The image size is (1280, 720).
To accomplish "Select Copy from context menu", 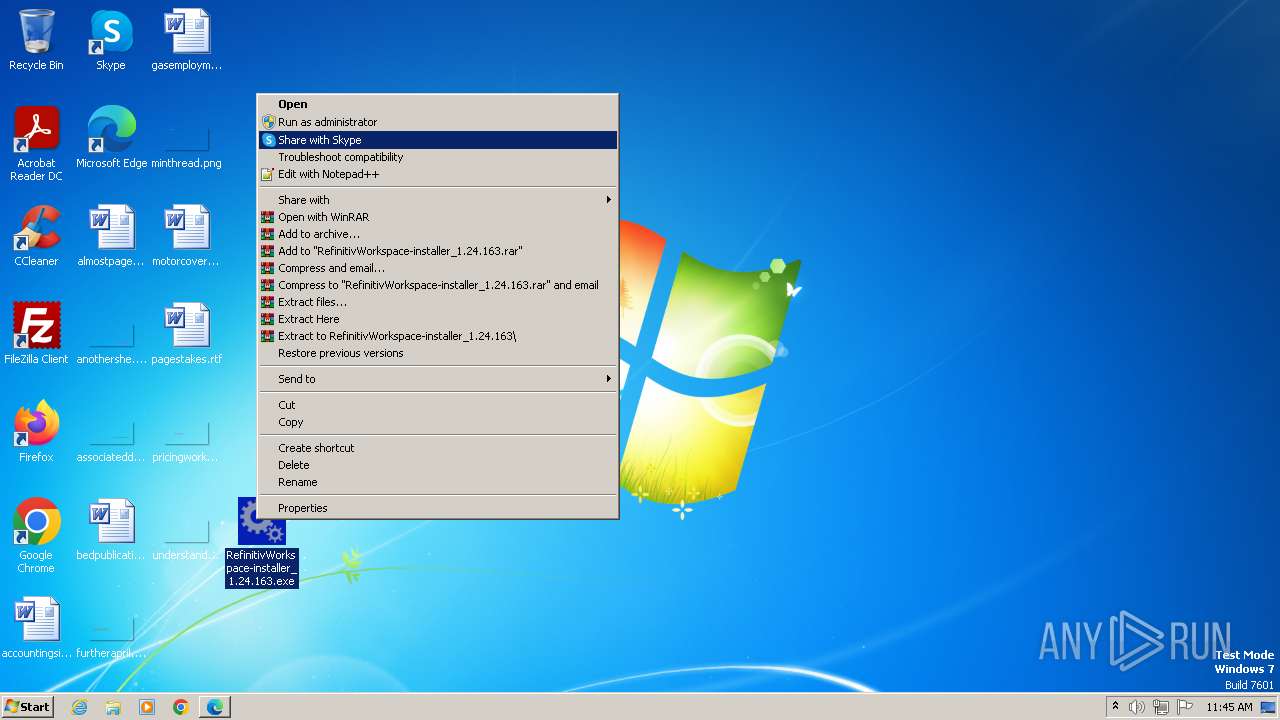I will [438, 422].
